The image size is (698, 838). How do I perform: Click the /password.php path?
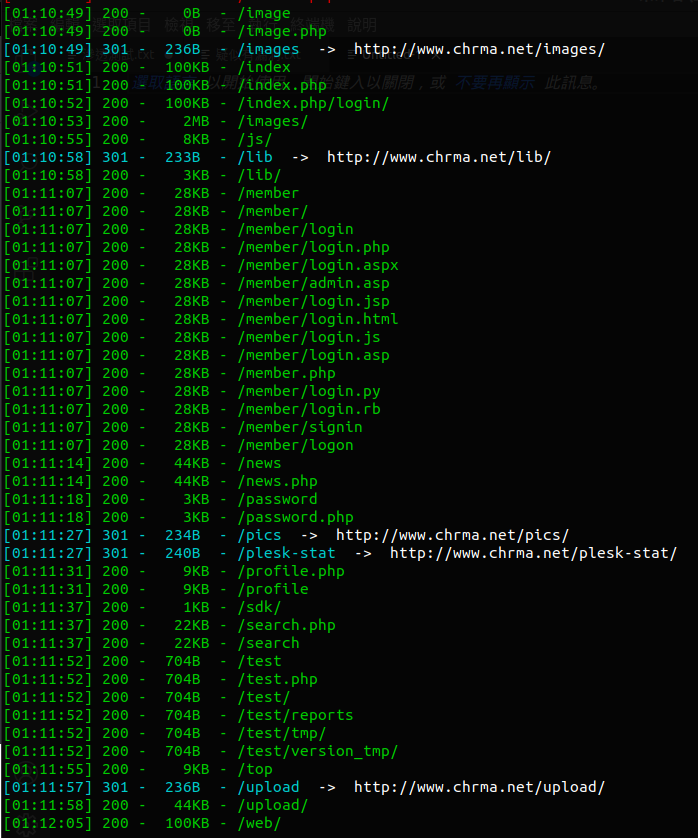[x=296, y=517]
